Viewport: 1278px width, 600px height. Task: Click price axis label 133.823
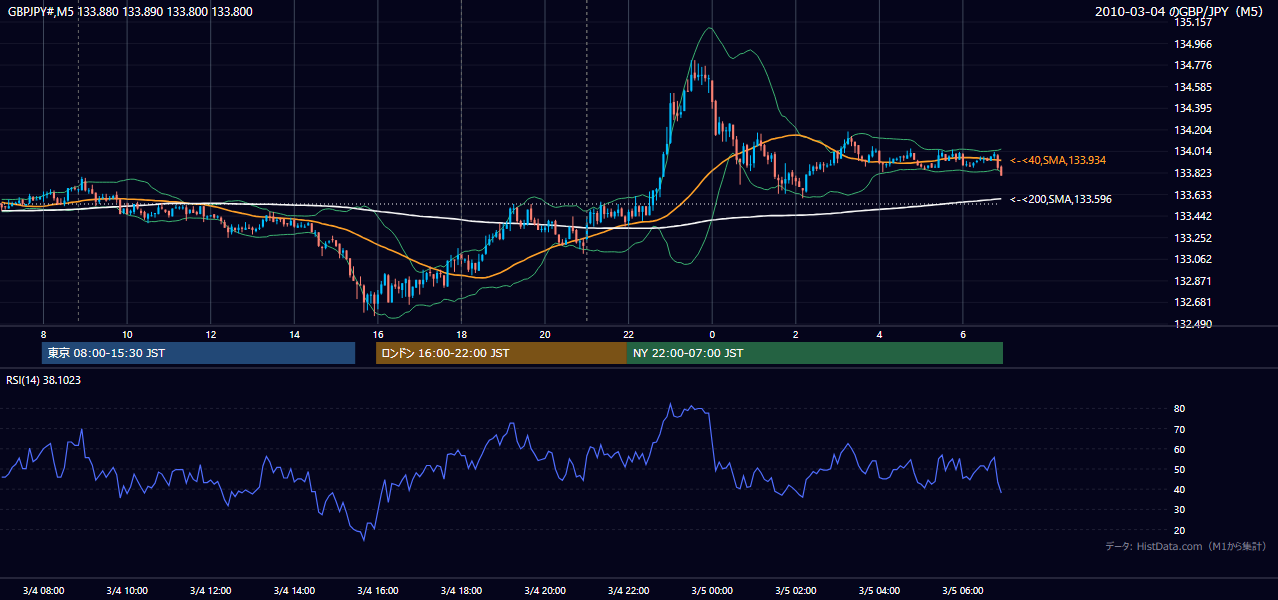point(1193,173)
